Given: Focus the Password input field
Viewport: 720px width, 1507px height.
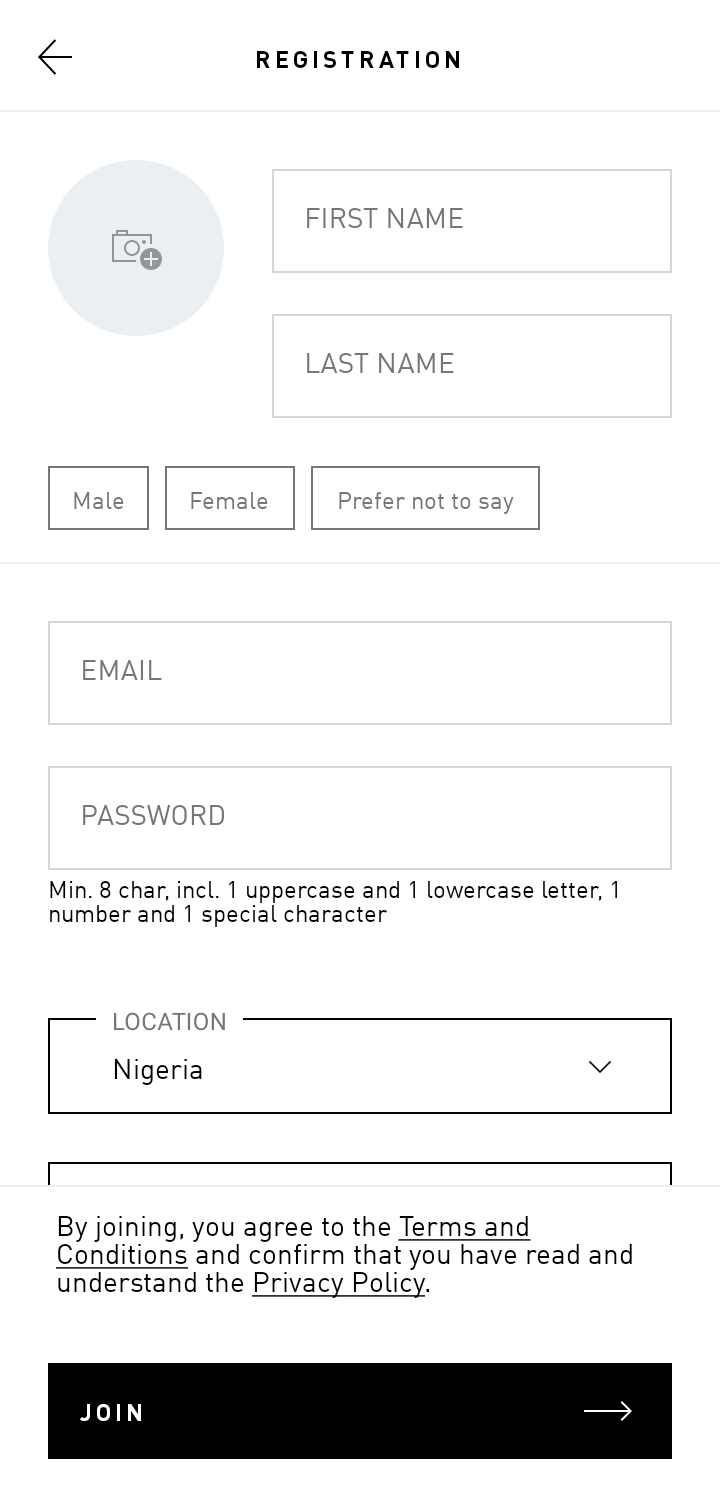Looking at the screenshot, I should [x=360, y=818].
